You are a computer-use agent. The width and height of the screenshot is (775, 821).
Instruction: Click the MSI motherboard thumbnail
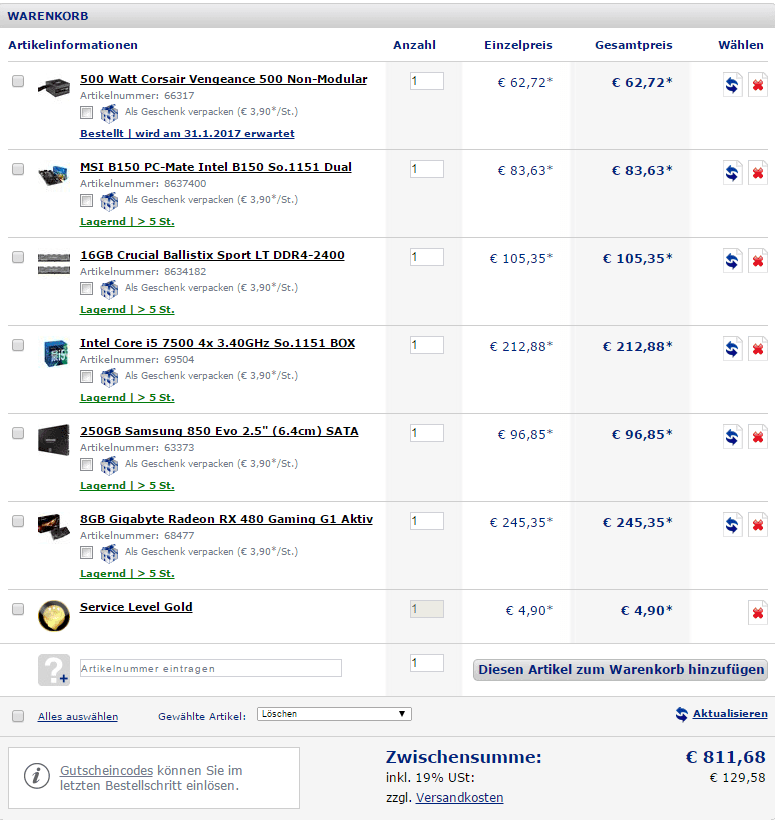click(x=54, y=174)
